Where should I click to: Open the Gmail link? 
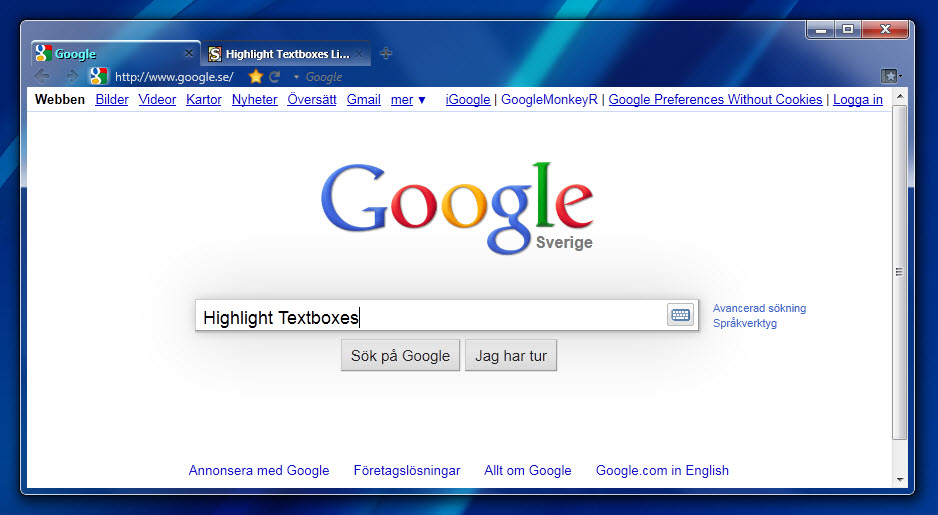point(364,99)
